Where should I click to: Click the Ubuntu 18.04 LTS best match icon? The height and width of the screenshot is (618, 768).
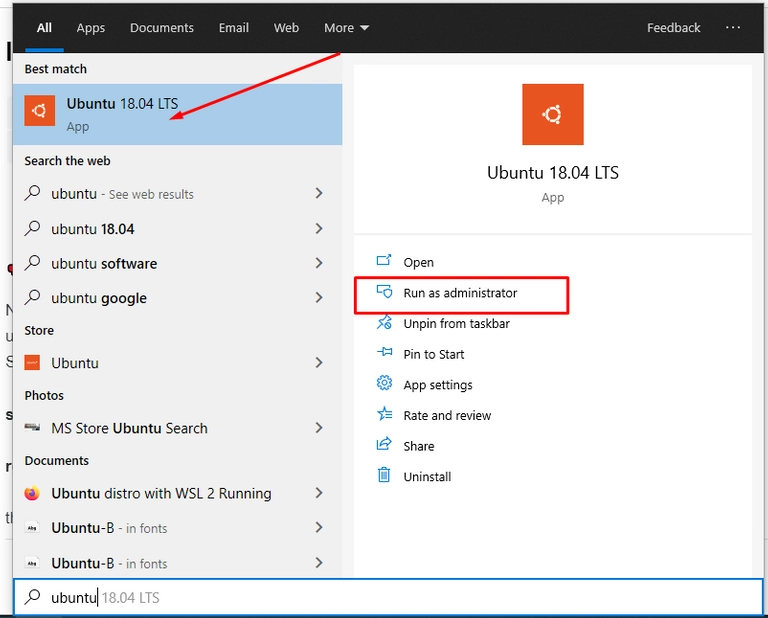tap(40, 111)
